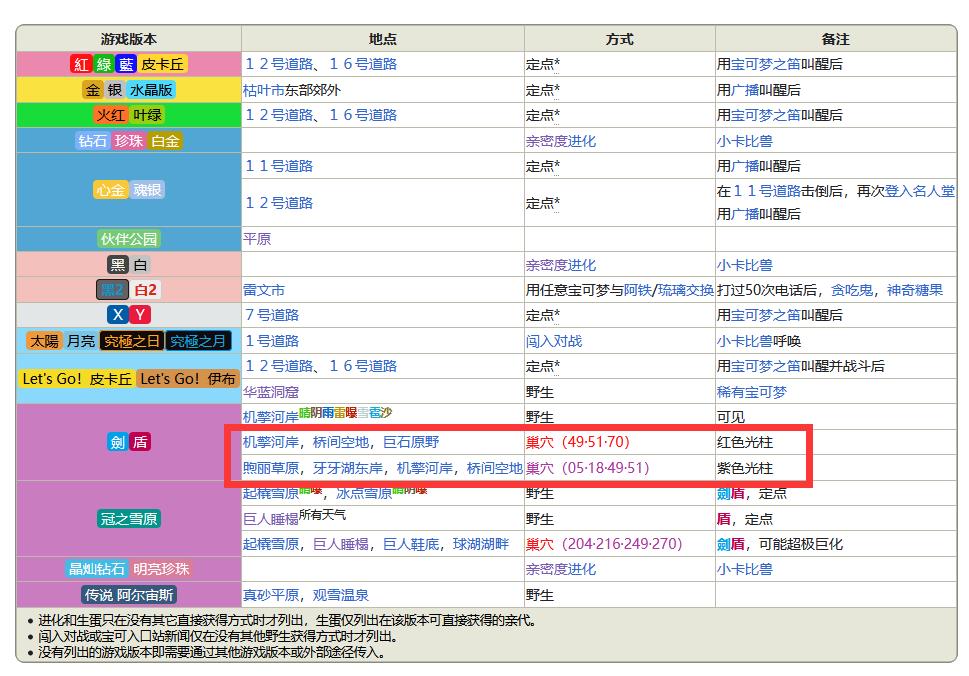Click the 火红 version badge
The height and width of the screenshot is (676, 969).
pyautogui.click(x=111, y=115)
